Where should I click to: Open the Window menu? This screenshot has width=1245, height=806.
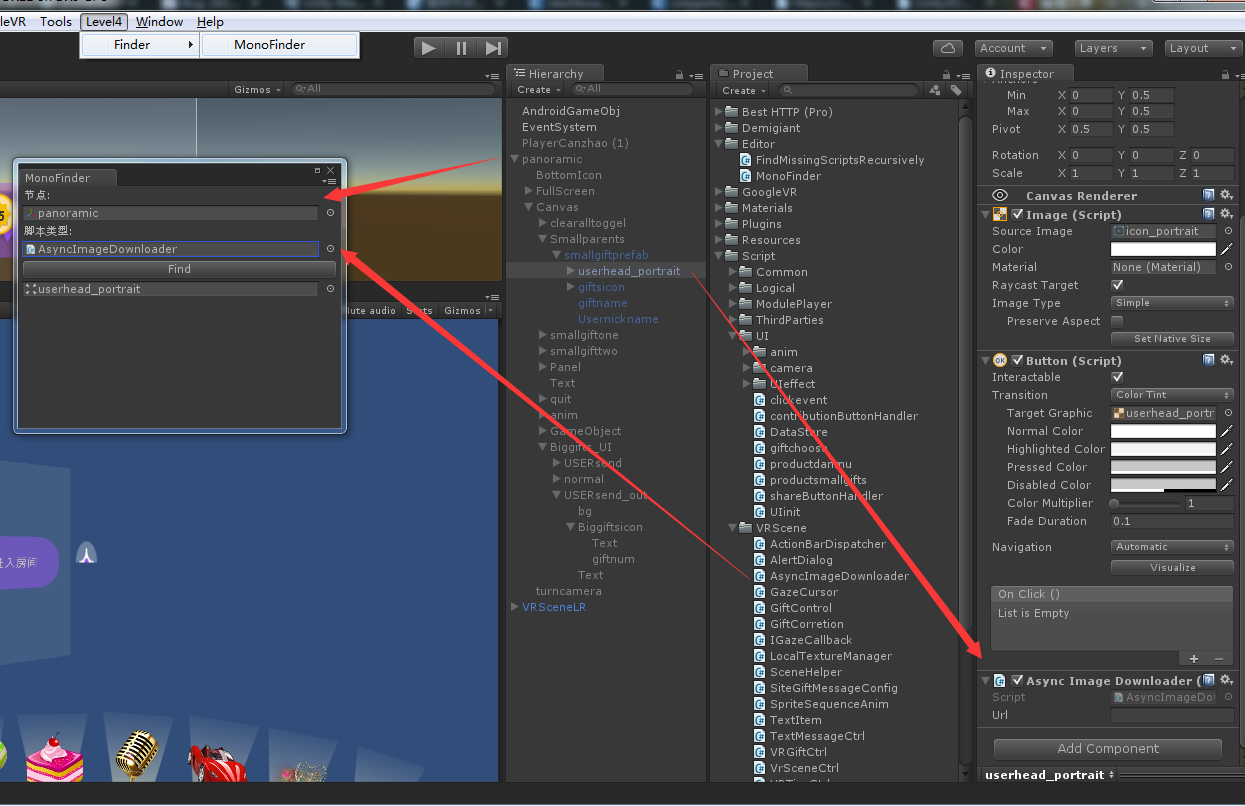(x=159, y=21)
